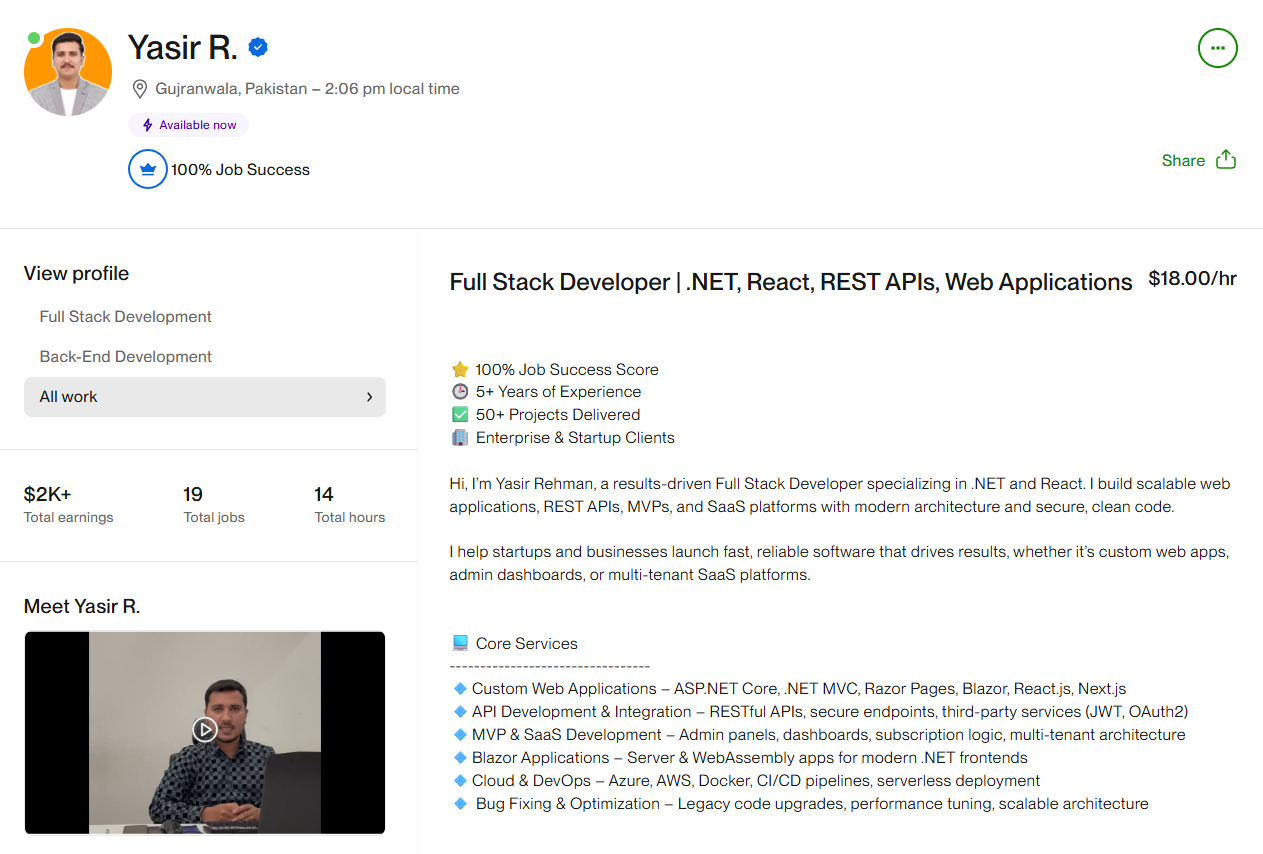This screenshot has height=854, width=1263.
Task: Click the Share link text
Action: click(1183, 160)
